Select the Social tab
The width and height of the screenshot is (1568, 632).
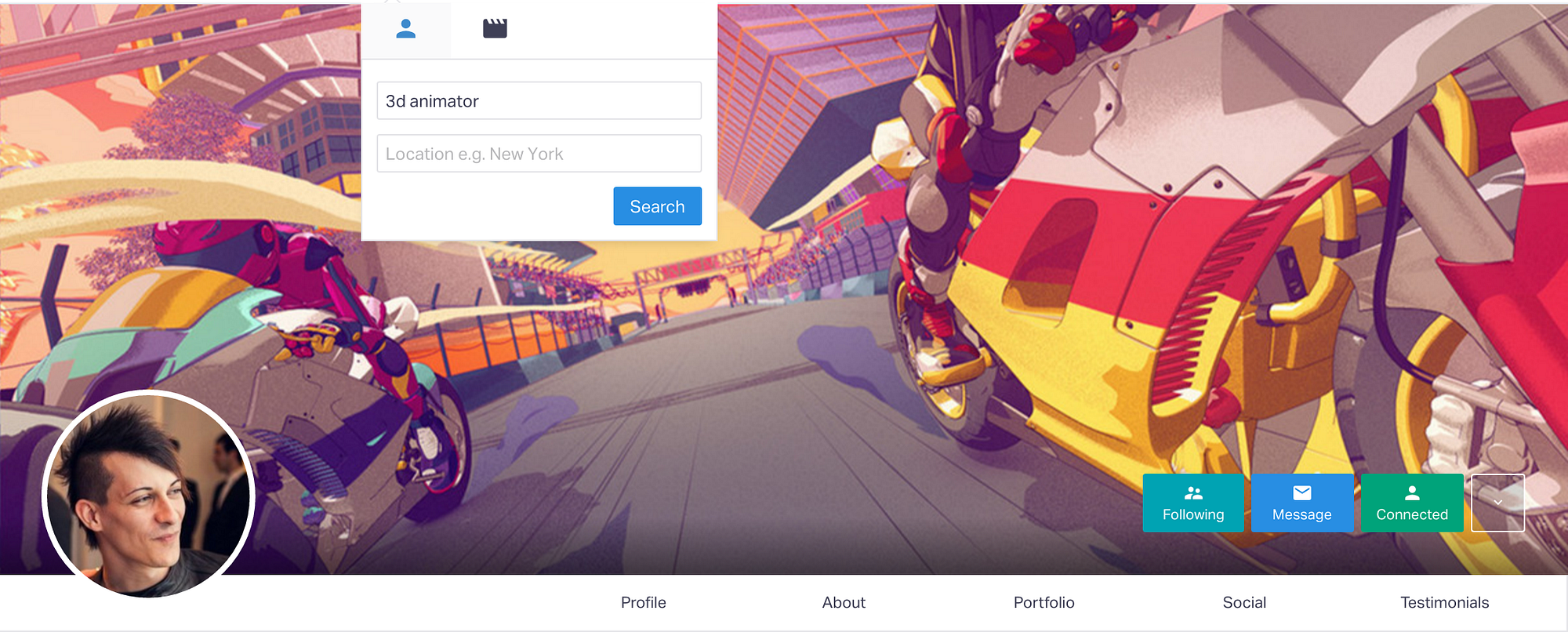(1244, 602)
